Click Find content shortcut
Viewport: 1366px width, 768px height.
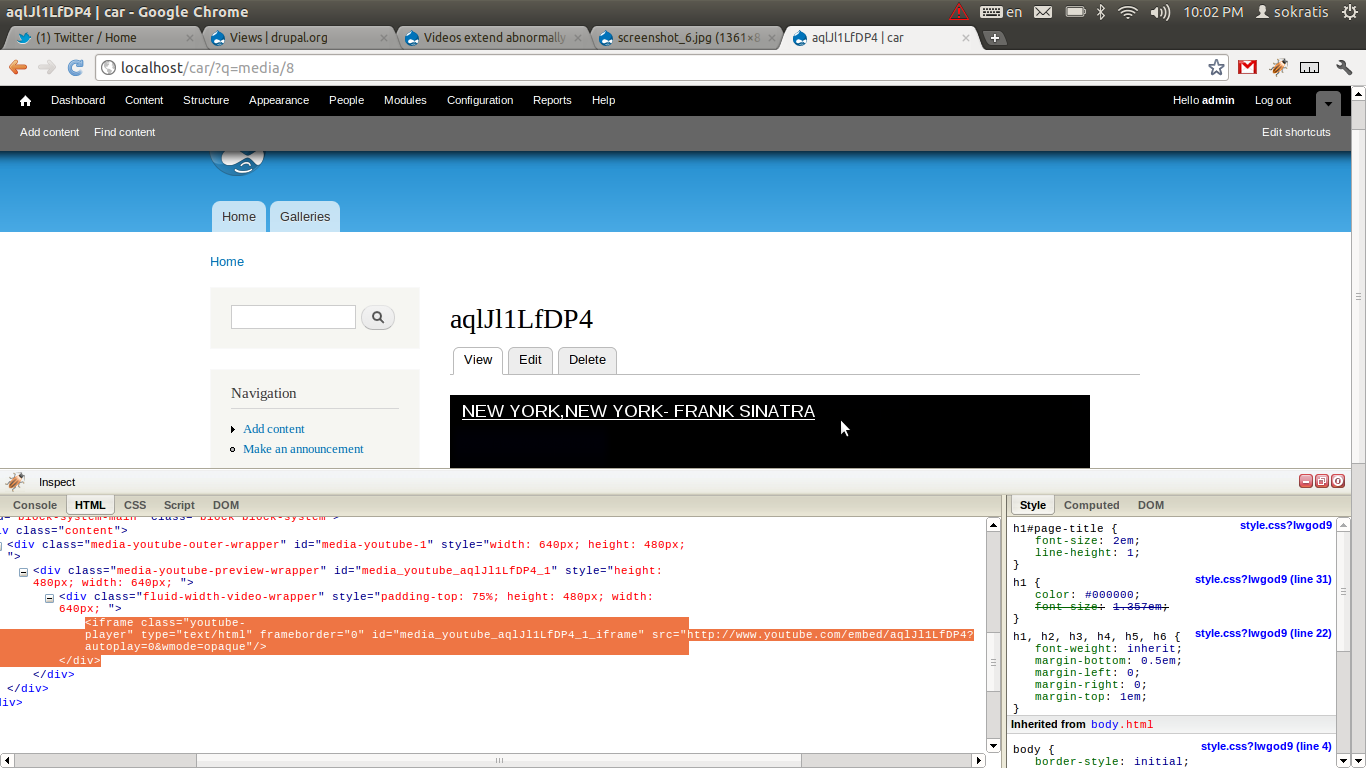(x=125, y=132)
